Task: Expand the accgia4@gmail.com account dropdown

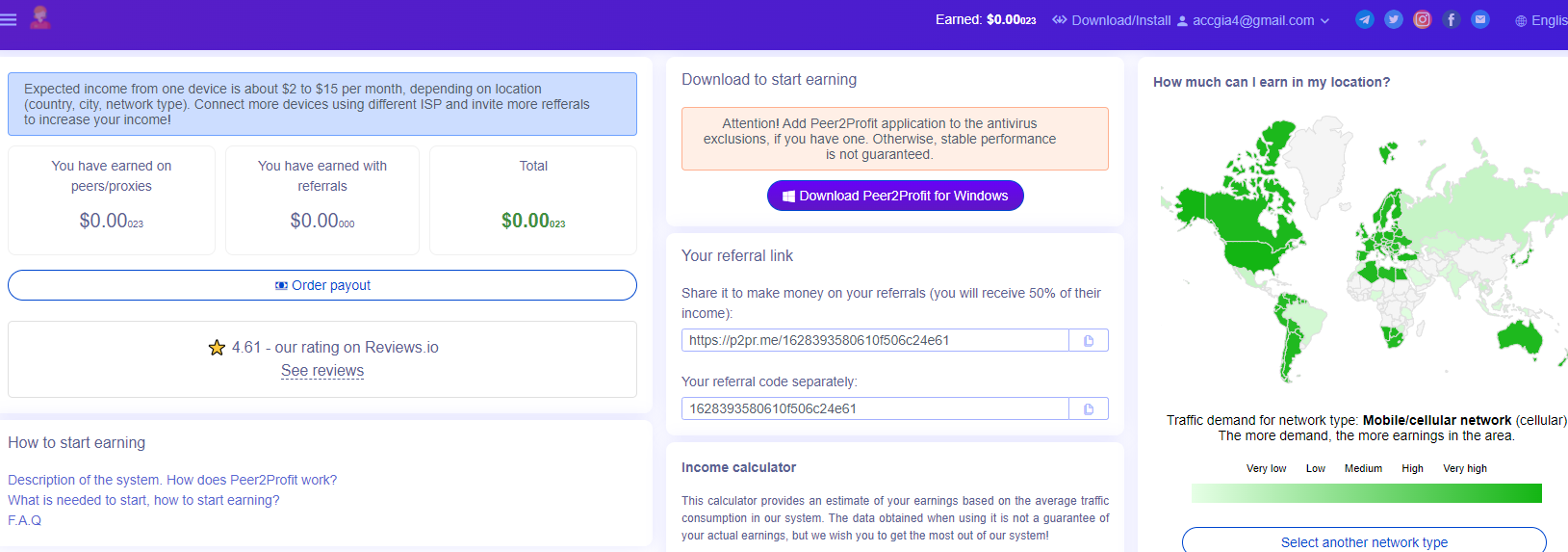Action: coord(1253,20)
